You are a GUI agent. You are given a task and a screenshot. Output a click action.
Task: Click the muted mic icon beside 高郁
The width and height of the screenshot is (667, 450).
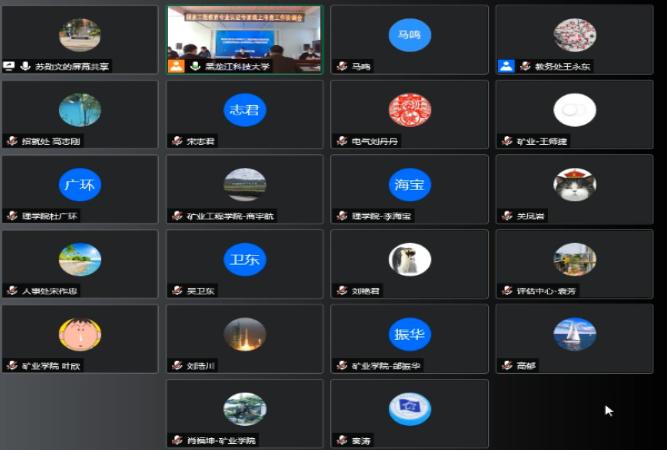[506, 365]
